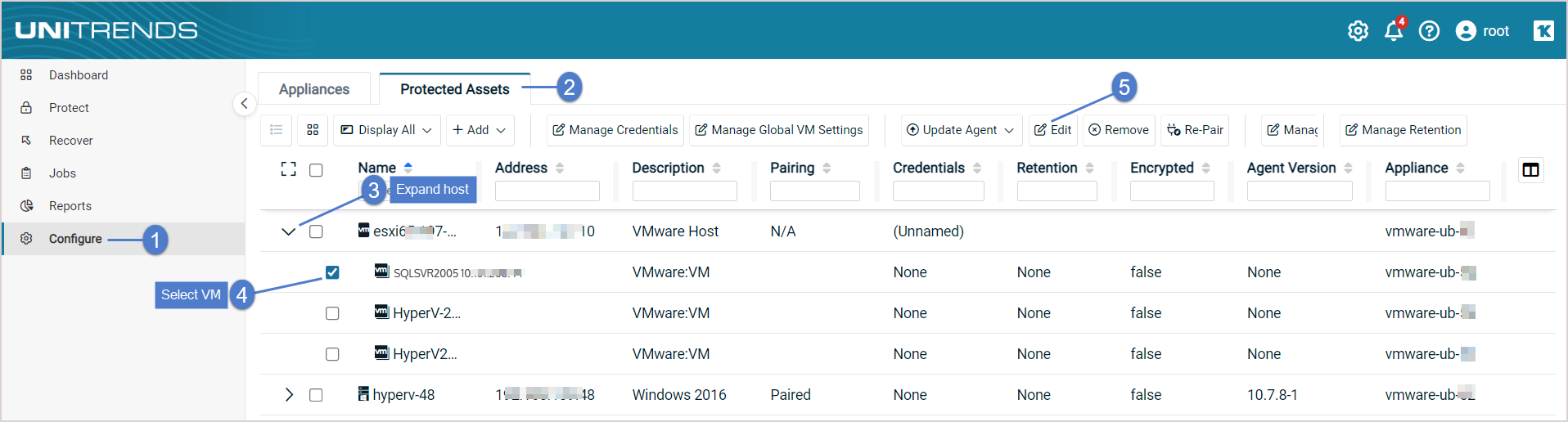The height and width of the screenshot is (422, 1568).
Task: Open the Add dropdown
Action: 480,130
